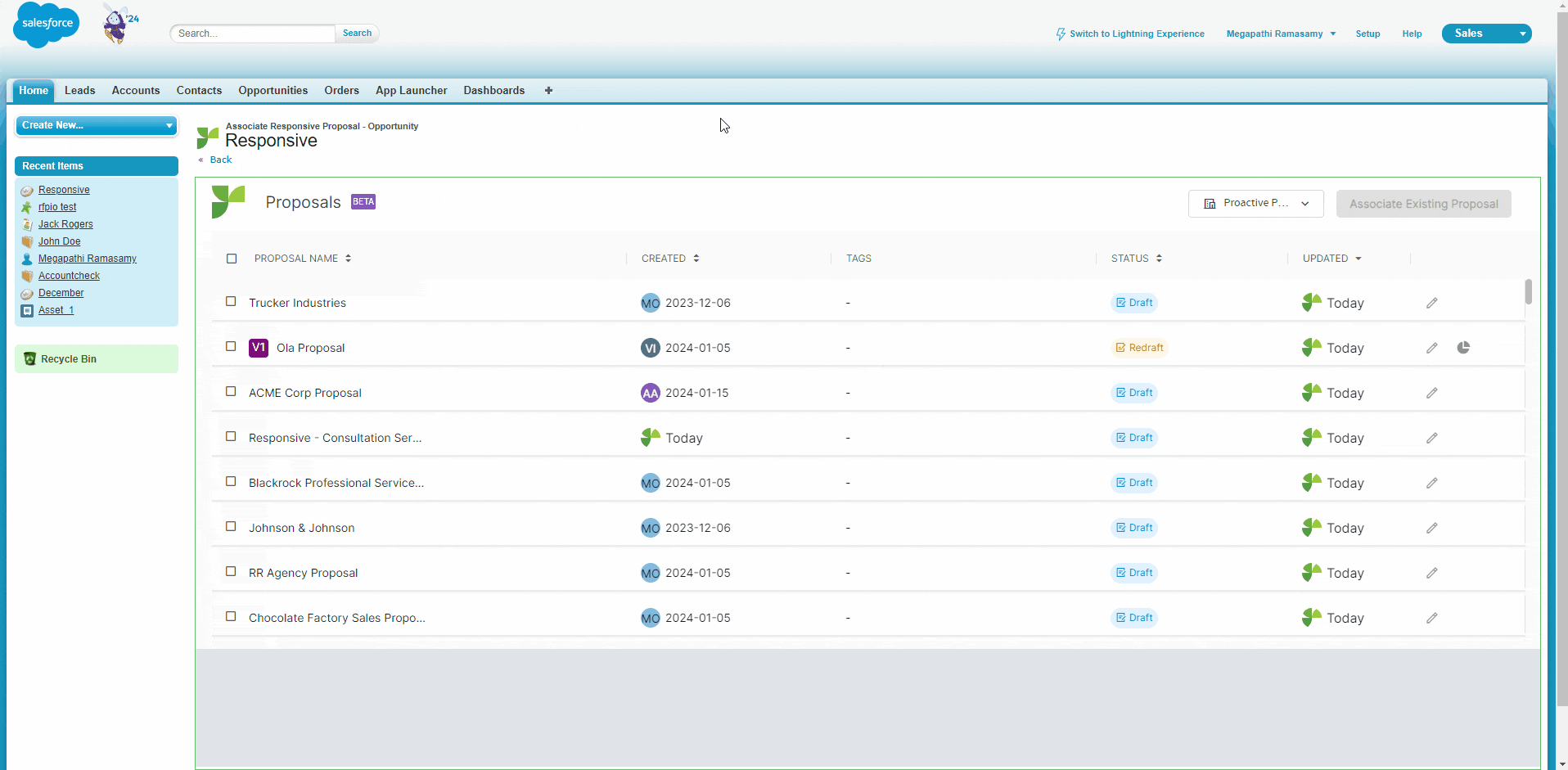Check the ACME Corp Proposal row checkbox
Viewport: 1568px width, 770px height.
click(x=231, y=391)
